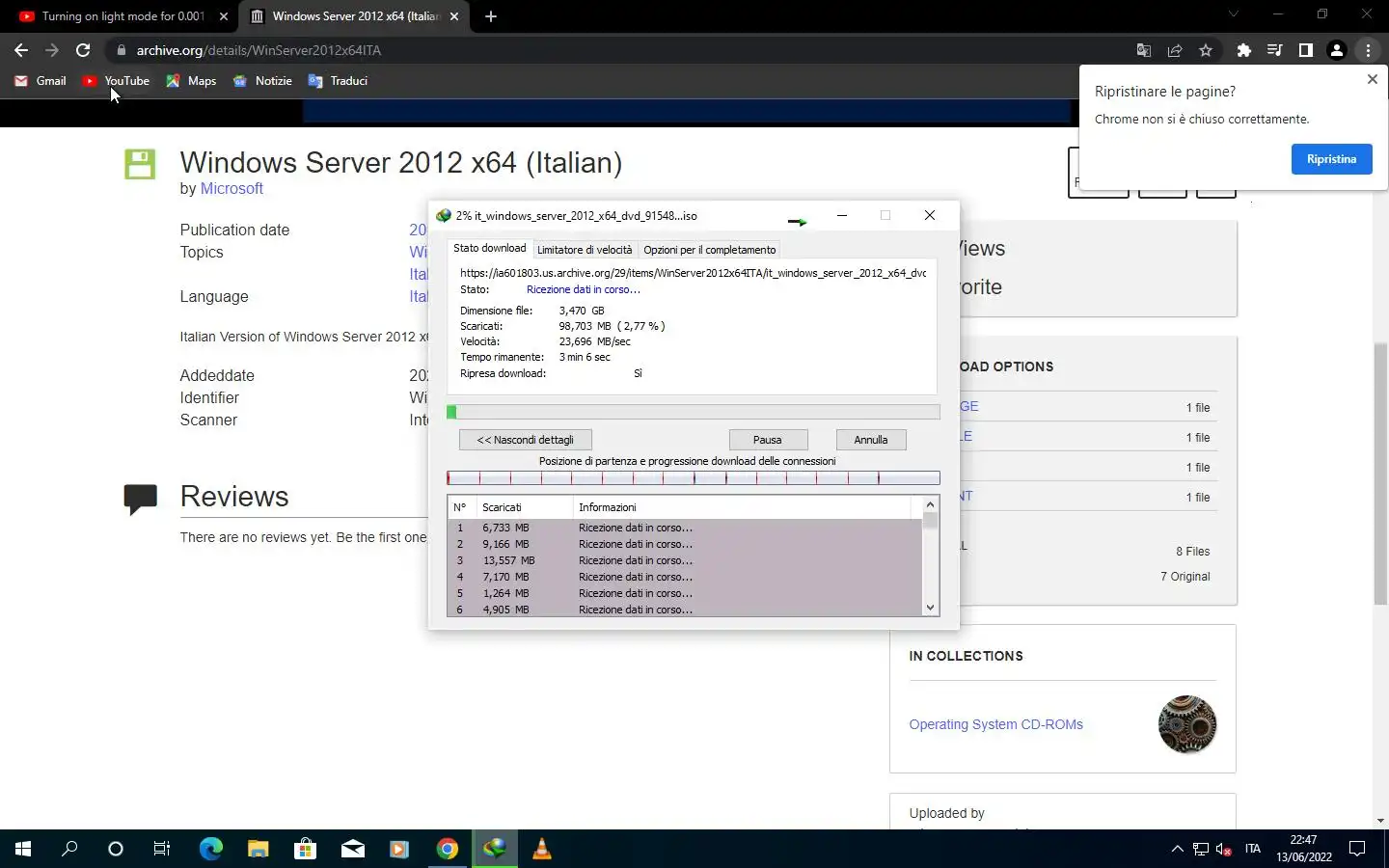Screen dimensions: 1389x868
Task: Reload the archive.org page
Action: 83,50
